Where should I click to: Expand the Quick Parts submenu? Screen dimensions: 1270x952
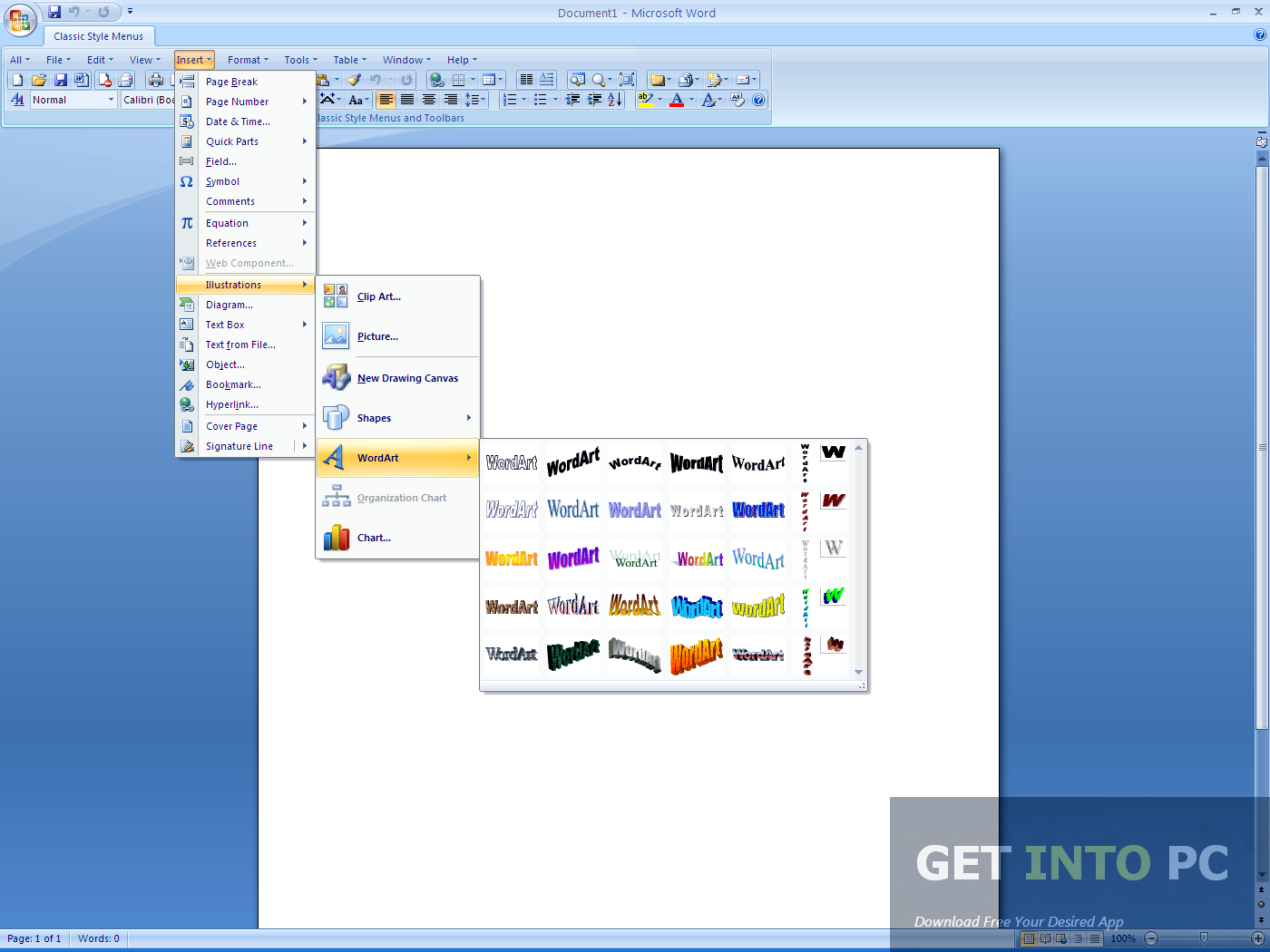click(x=246, y=141)
